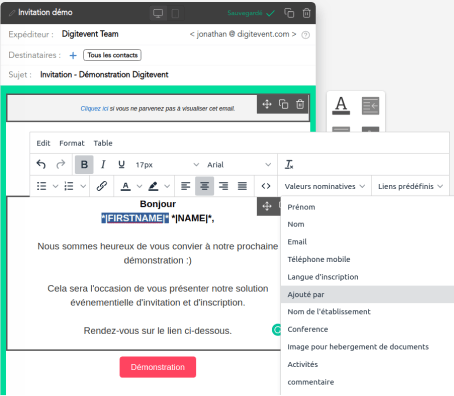Expand the text color picker arrow

(x=140, y=186)
